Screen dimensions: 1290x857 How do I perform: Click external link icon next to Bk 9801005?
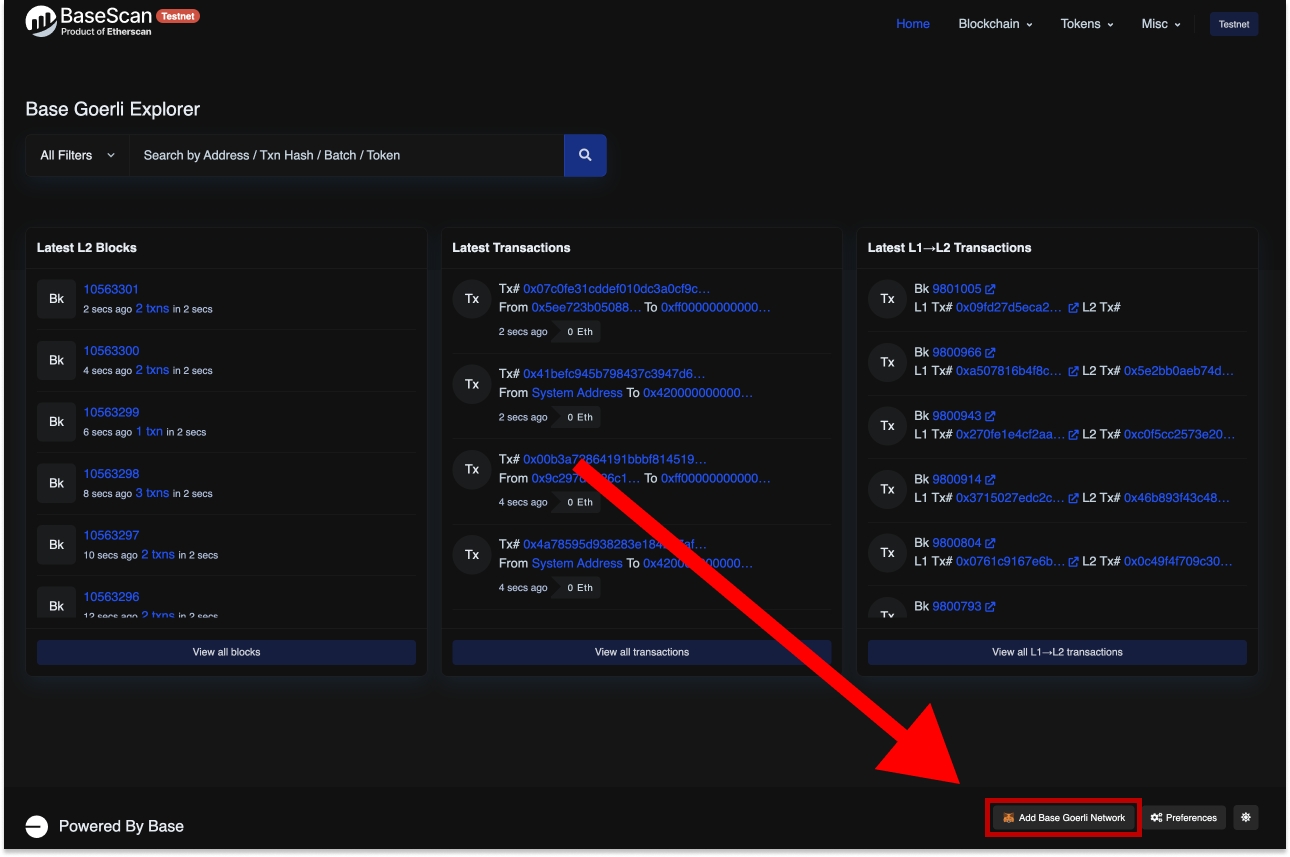tap(990, 290)
